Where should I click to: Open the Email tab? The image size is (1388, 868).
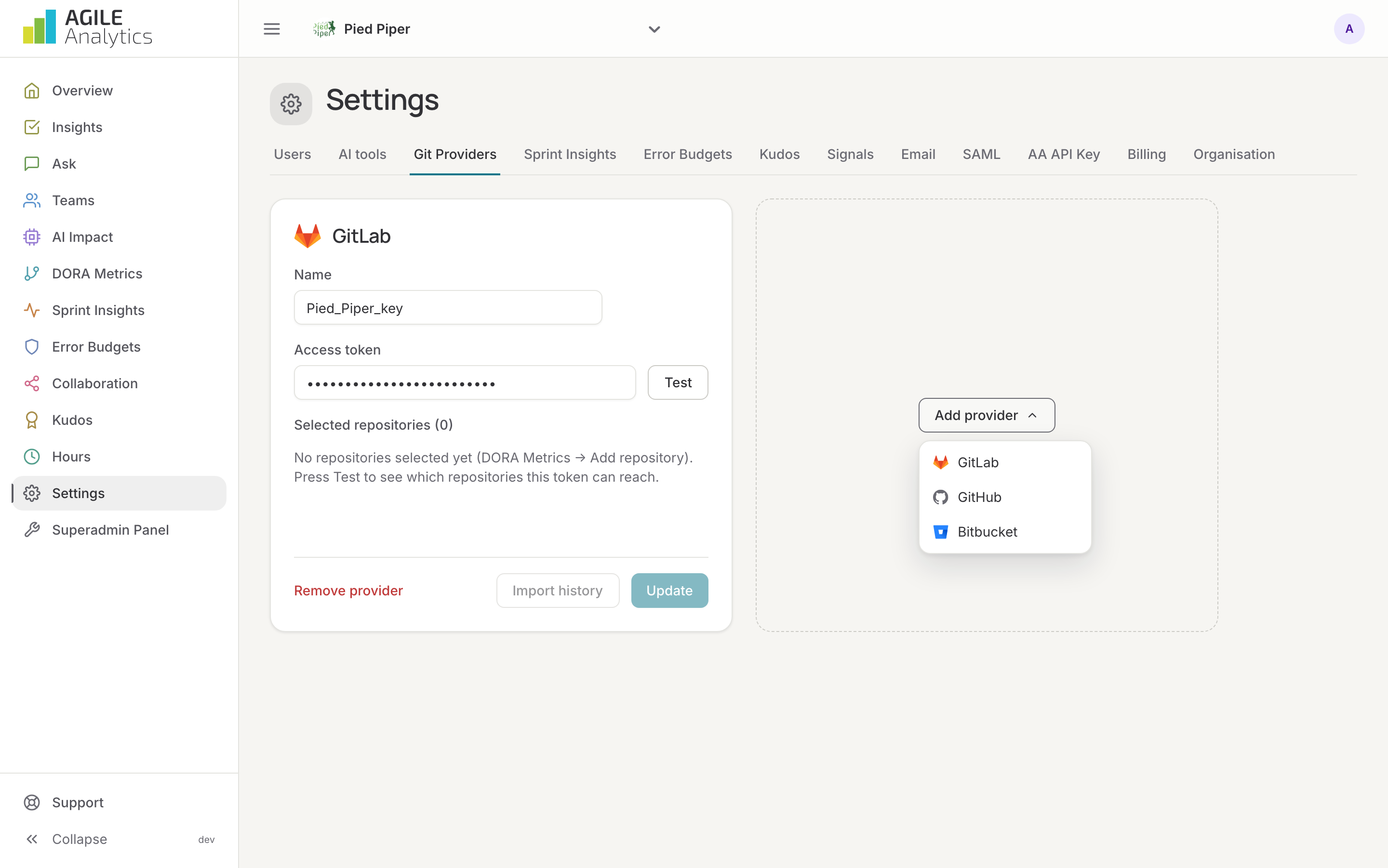click(x=918, y=155)
